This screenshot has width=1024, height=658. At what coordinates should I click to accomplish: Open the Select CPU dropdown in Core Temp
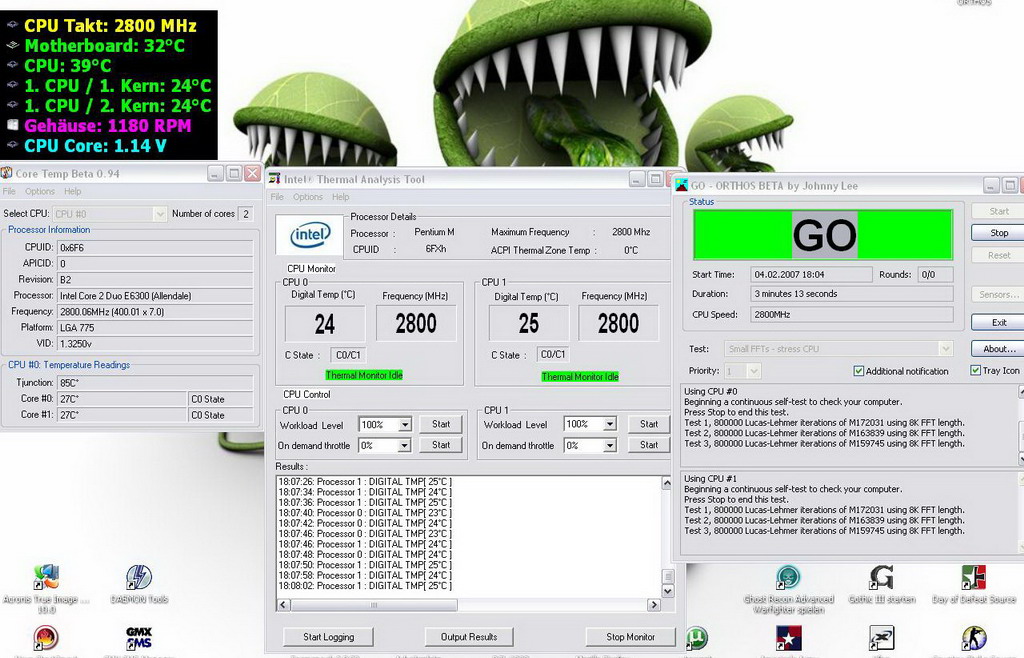click(159, 213)
